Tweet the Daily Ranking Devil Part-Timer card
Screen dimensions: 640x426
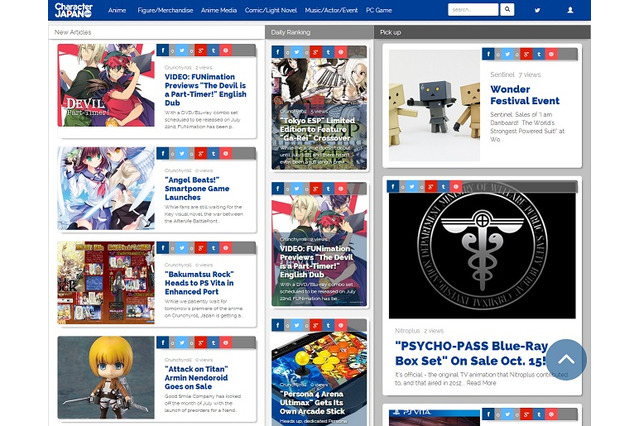coord(297,189)
